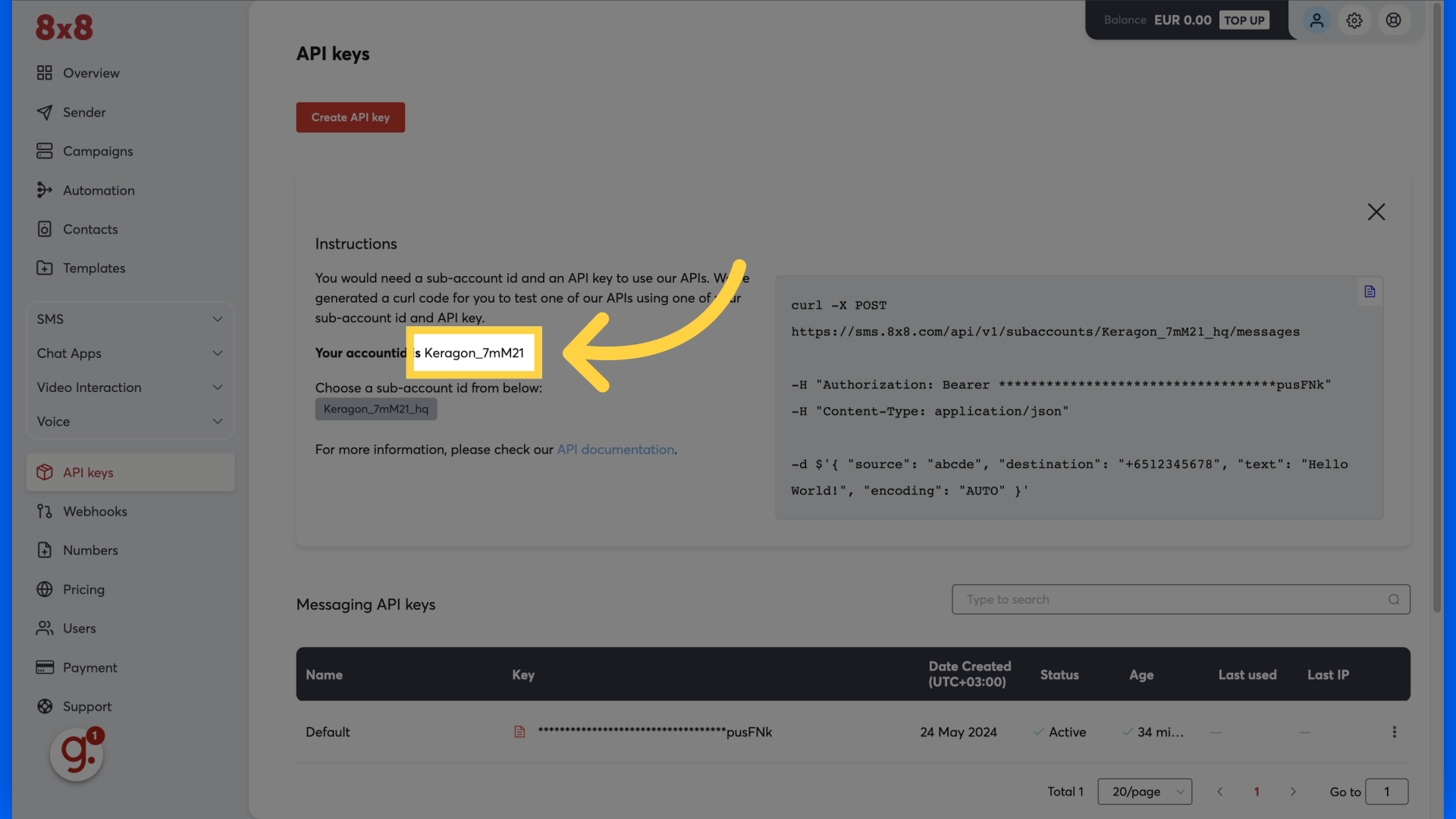The height and width of the screenshot is (819, 1456).
Task: Copy the curl code snippet
Action: 1370,291
